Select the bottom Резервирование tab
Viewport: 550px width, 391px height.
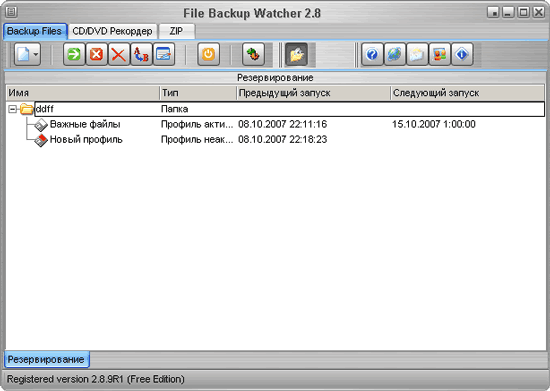46,359
